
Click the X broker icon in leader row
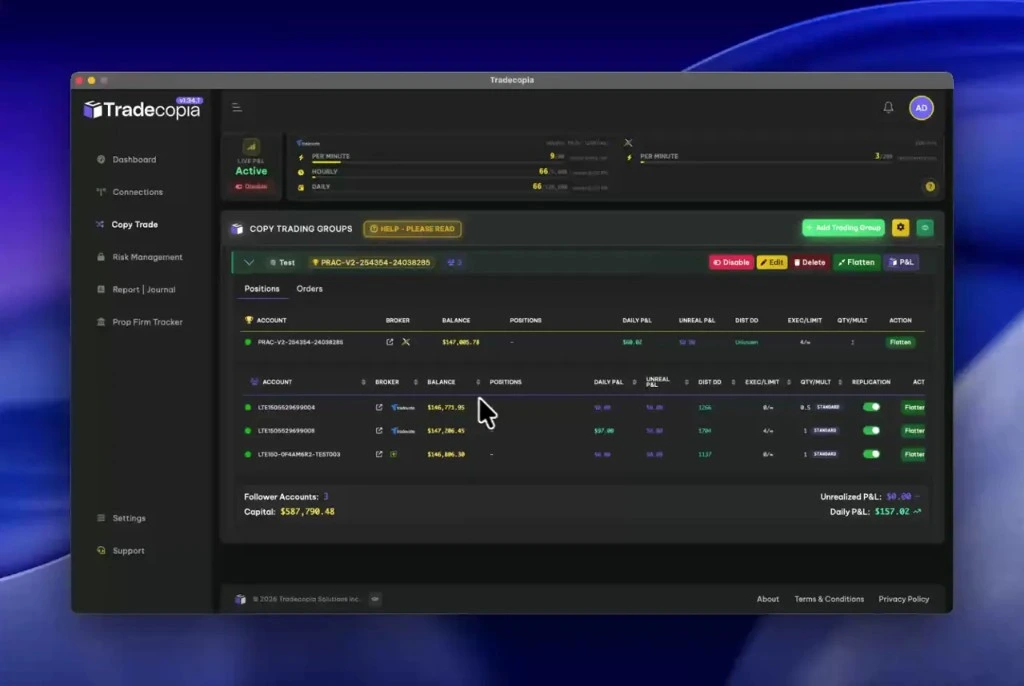click(406, 342)
